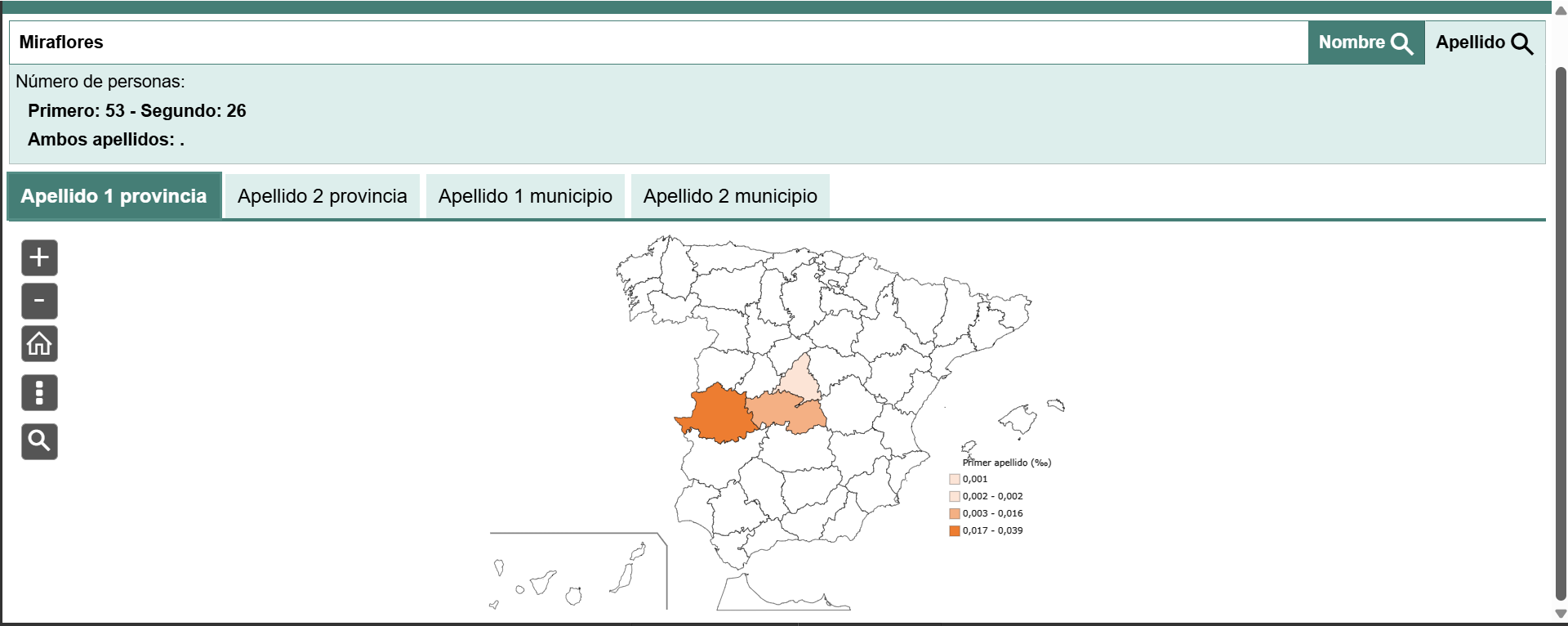Screen dimensions: 1568x626
Task: Click the Miraflores search input field
Action: (653, 42)
